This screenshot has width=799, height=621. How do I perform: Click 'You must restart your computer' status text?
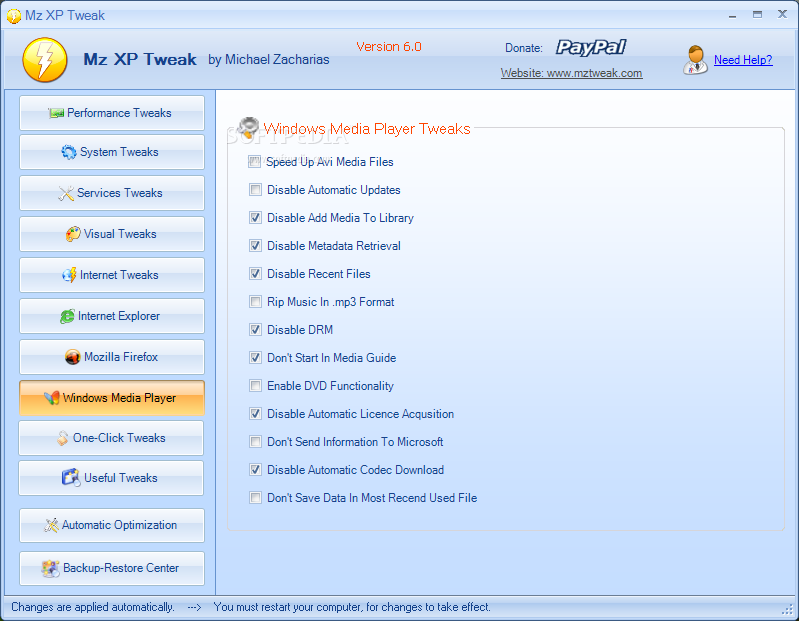(352, 607)
